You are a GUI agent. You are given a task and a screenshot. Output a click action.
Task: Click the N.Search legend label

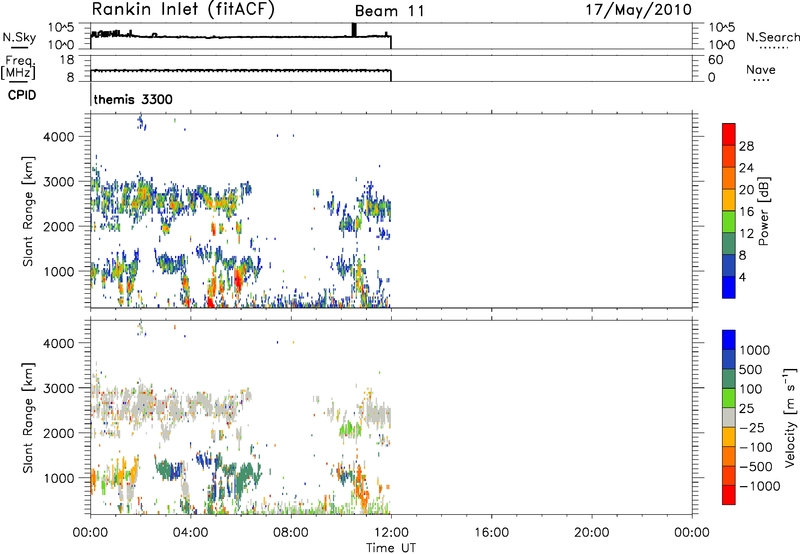[772, 37]
